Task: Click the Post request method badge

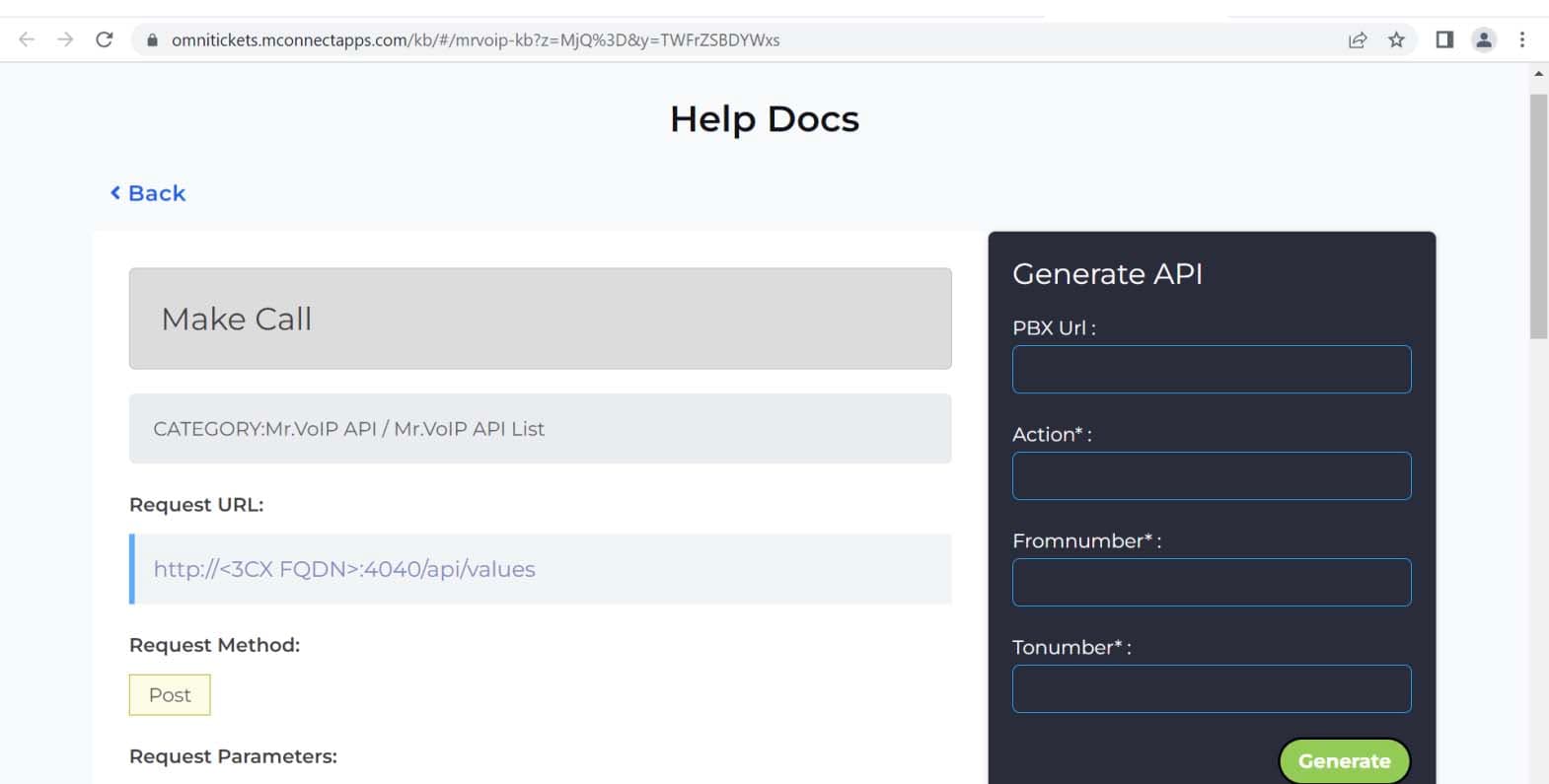Action: (x=170, y=695)
